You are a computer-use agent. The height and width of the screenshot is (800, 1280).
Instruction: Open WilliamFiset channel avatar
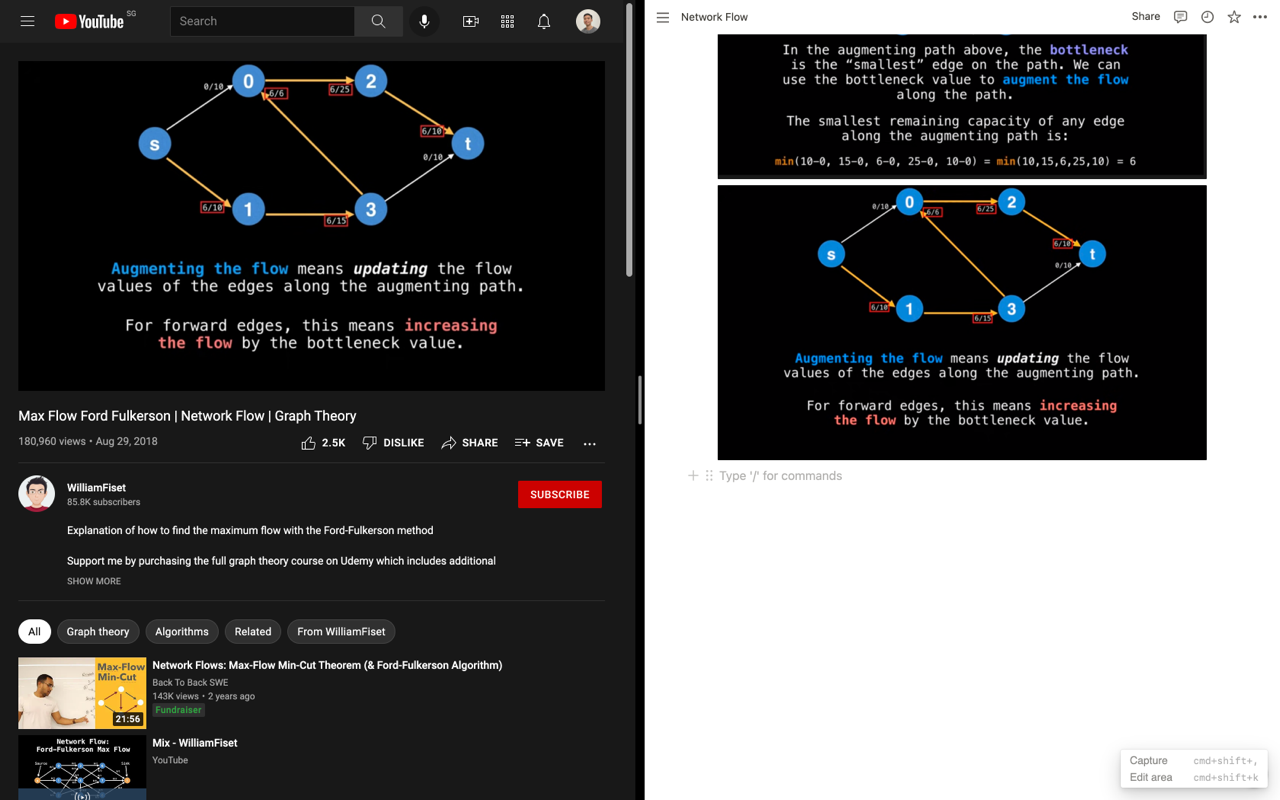point(36,494)
